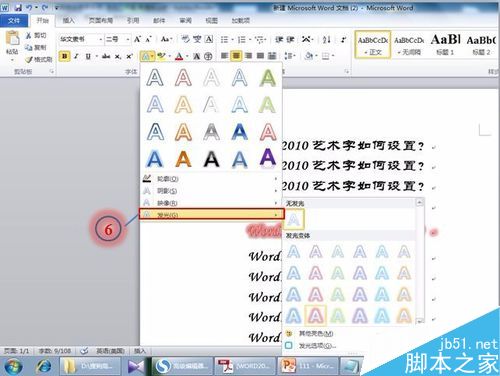500x376 pixels.
Task: Select the black bold A text effect
Action: (x=211, y=159)
